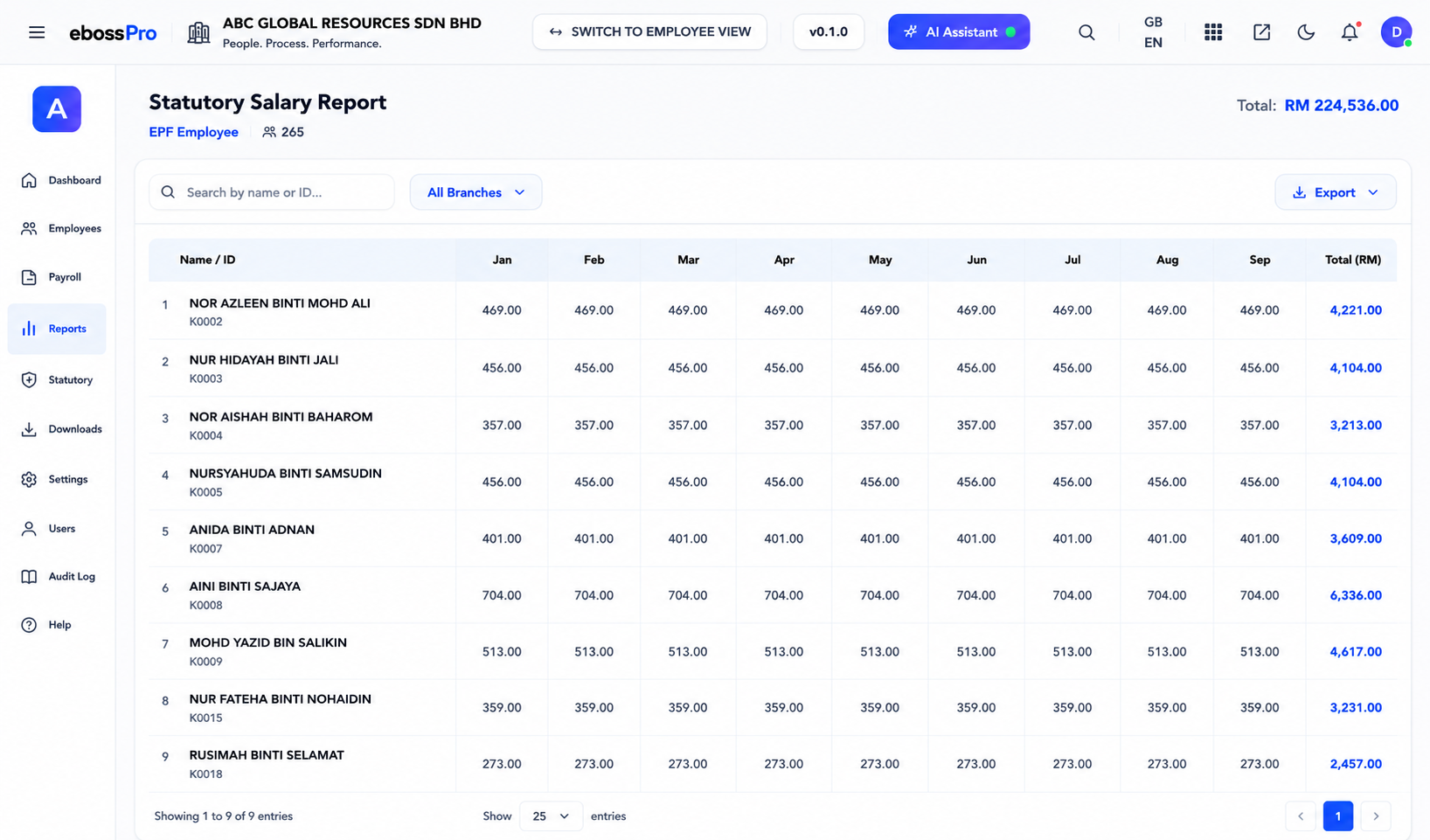
Task: Click the employee count people icon
Action: pos(269,132)
